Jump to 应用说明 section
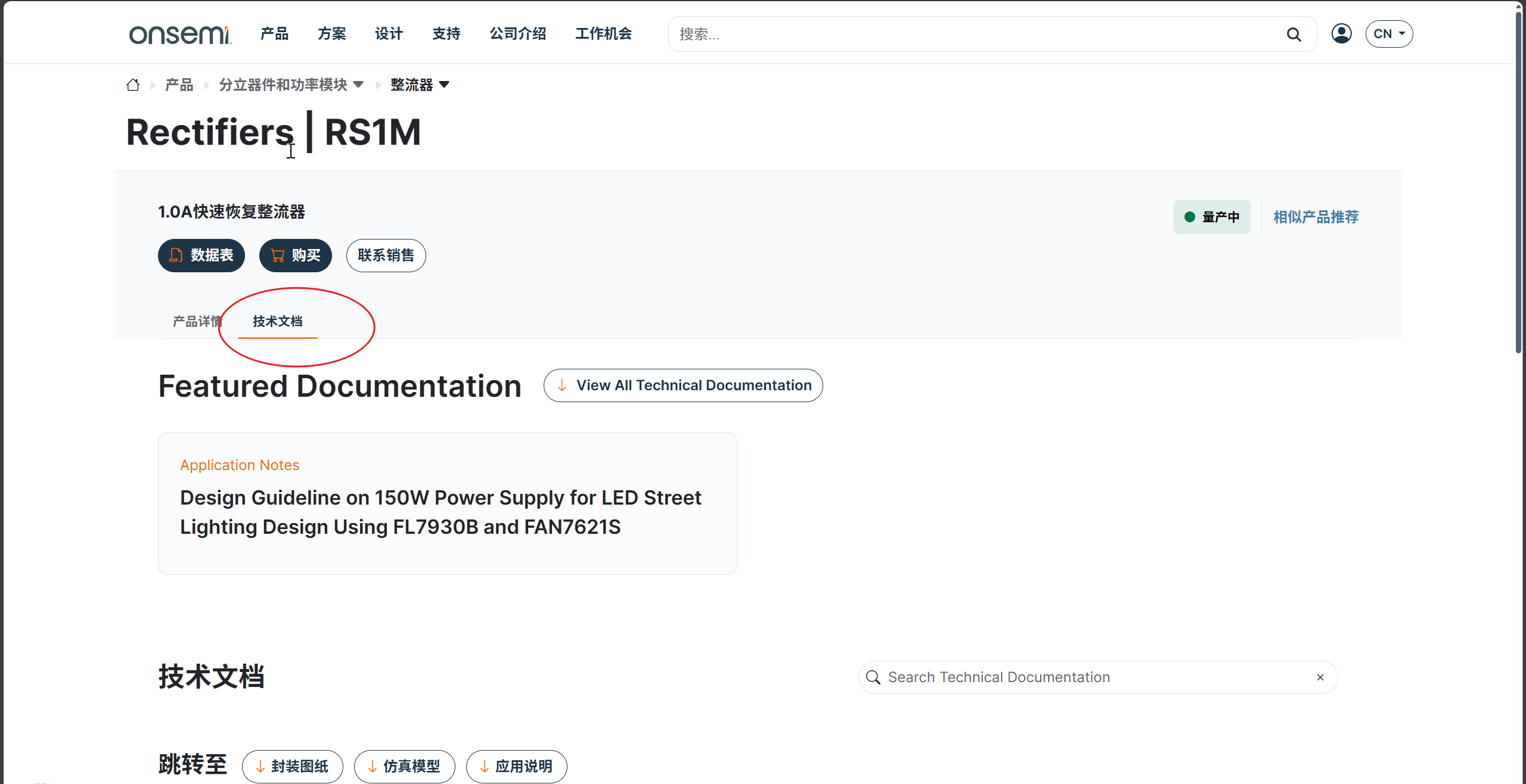Viewport: 1526px width, 784px height. point(517,766)
